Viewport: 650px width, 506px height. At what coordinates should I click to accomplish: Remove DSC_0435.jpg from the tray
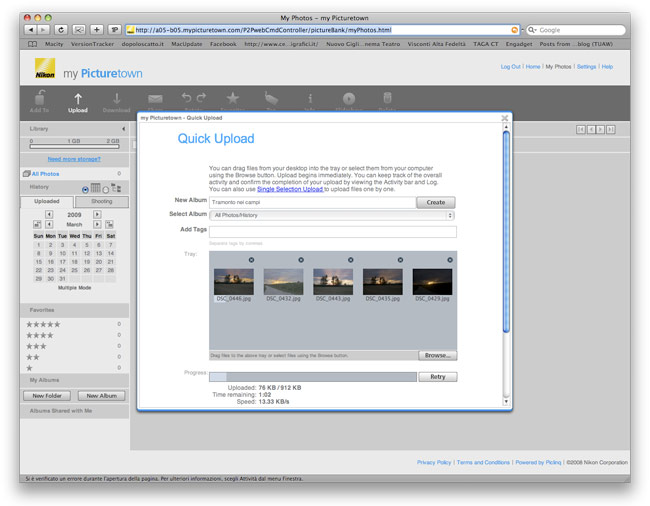(x=400, y=260)
